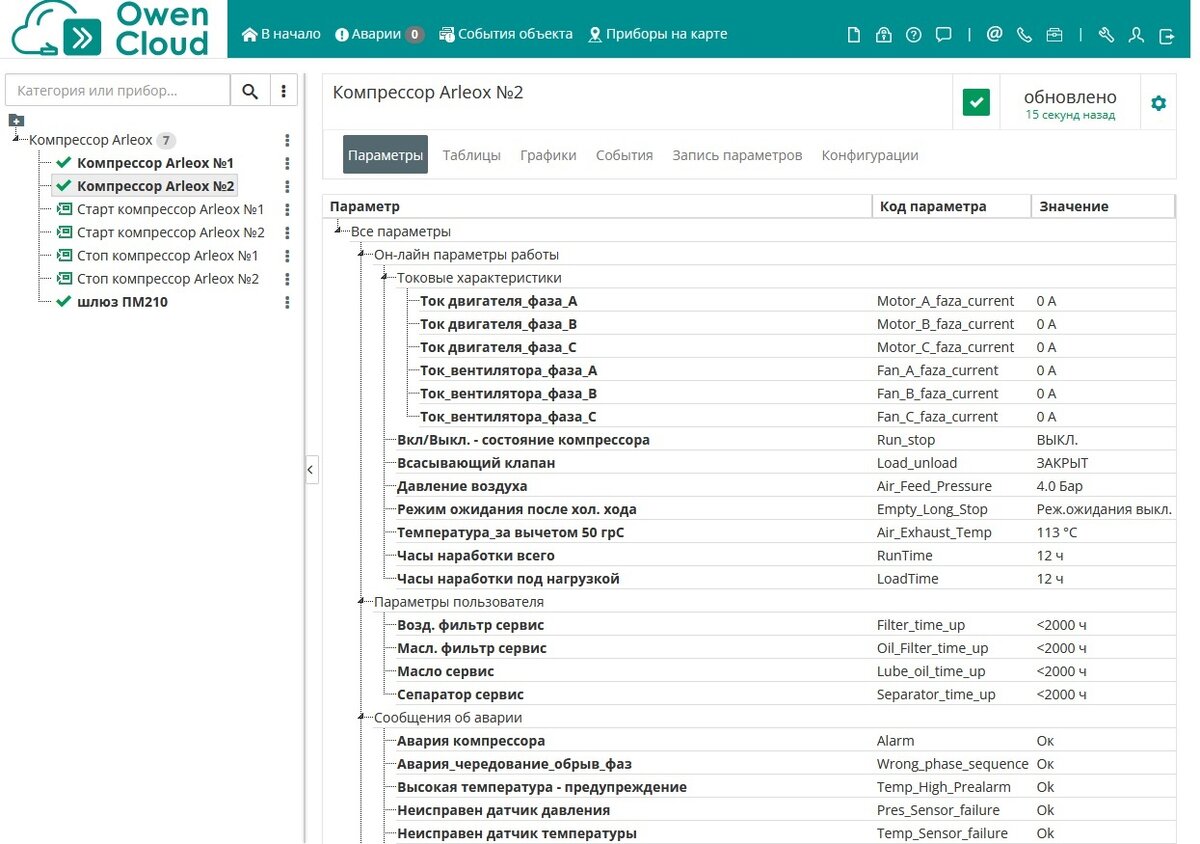Click the user profile icon in header

click(1135, 34)
